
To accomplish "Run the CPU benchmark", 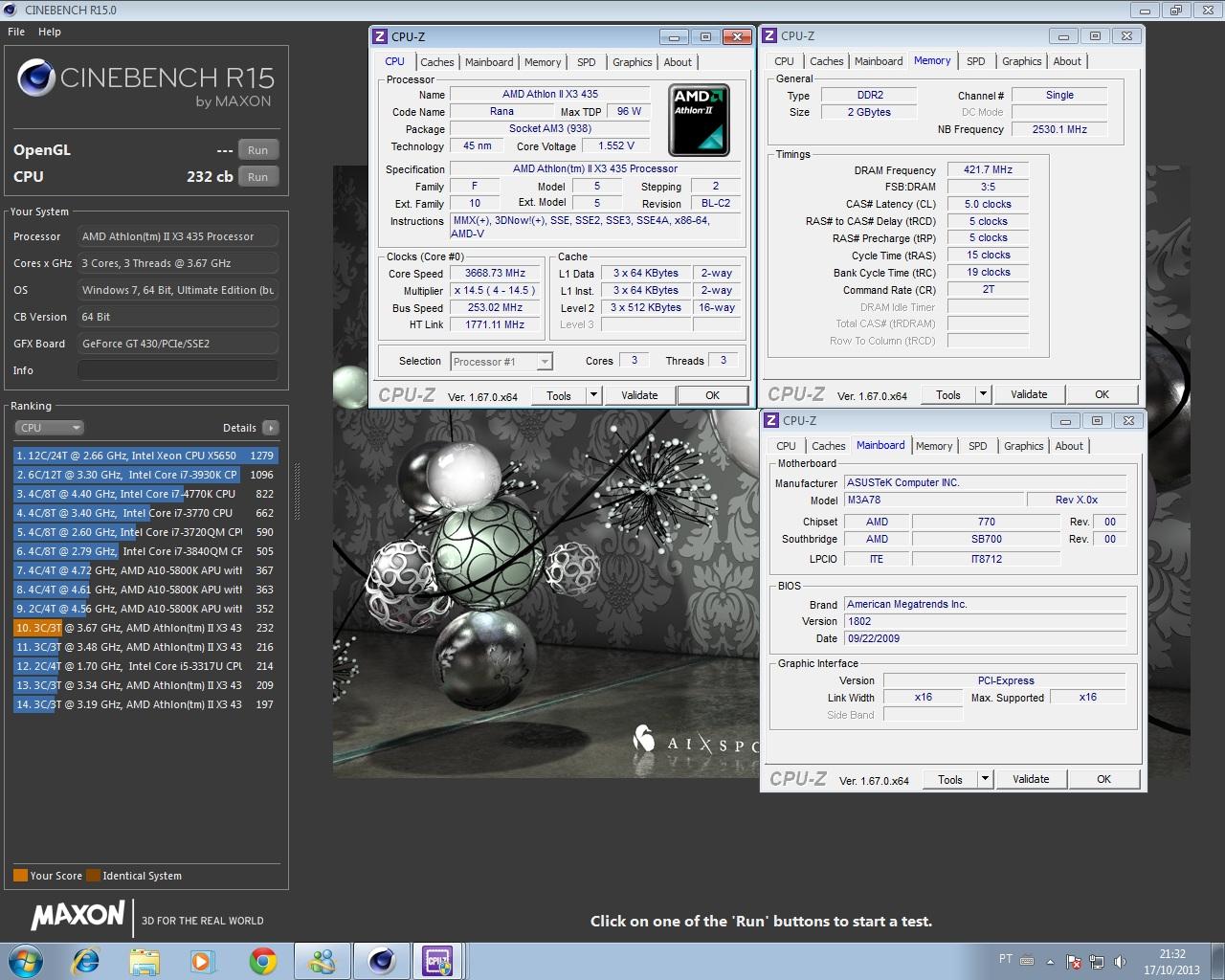I will (258, 177).
